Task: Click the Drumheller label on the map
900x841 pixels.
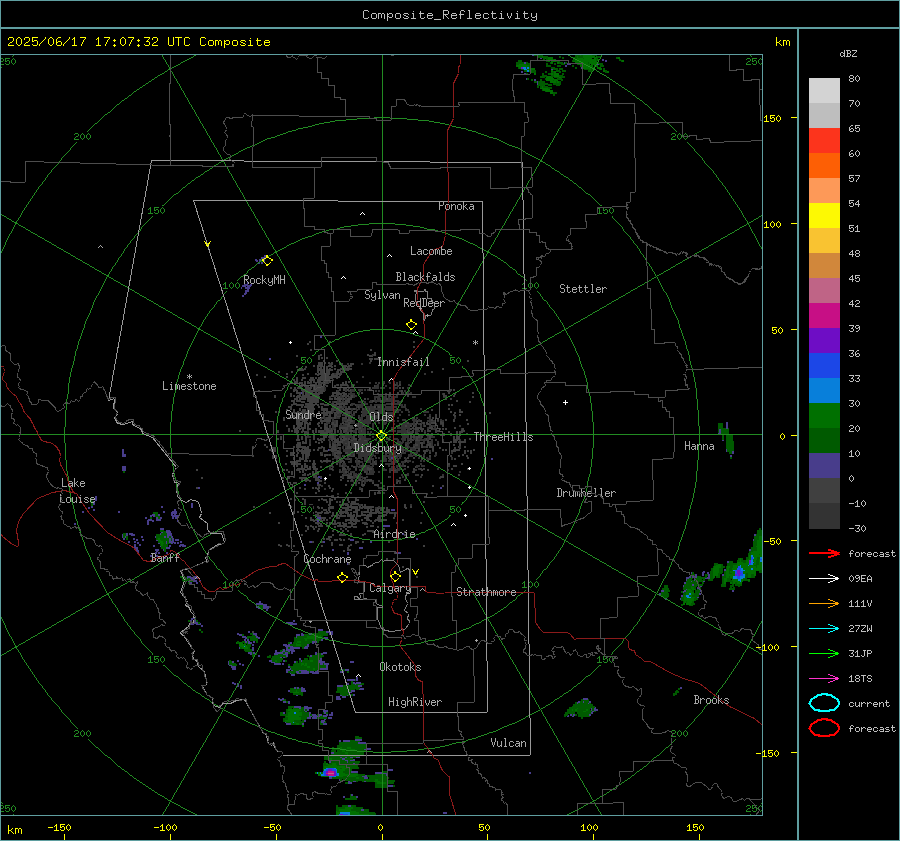Action: pyautogui.click(x=586, y=493)
